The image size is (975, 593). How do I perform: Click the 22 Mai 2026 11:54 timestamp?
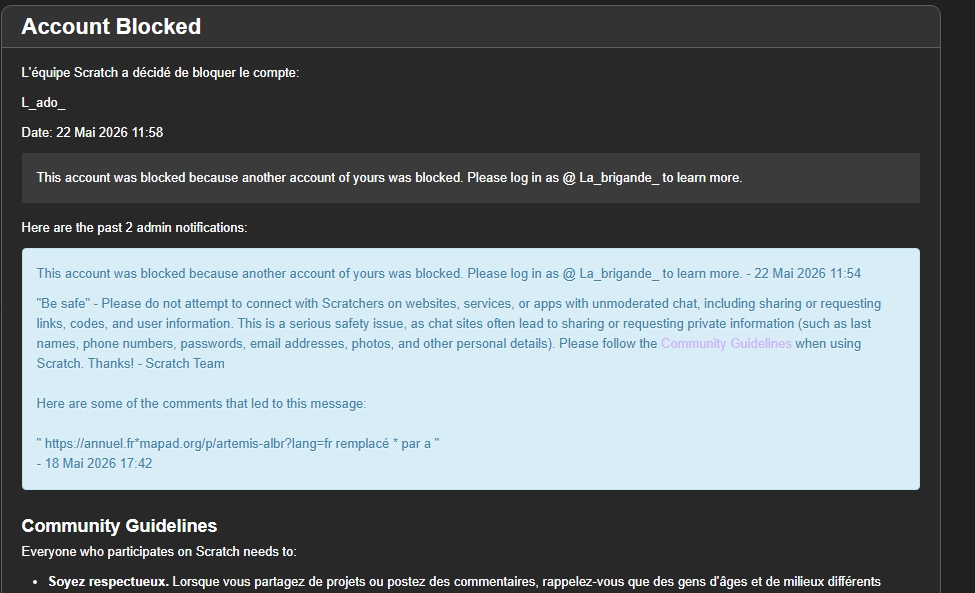[x=807, y=274]
